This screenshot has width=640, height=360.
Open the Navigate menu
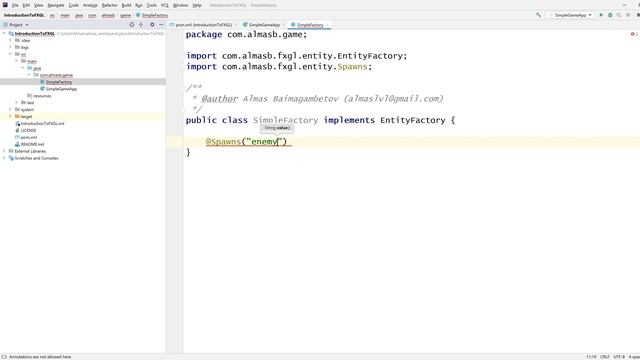coord(56,5)
